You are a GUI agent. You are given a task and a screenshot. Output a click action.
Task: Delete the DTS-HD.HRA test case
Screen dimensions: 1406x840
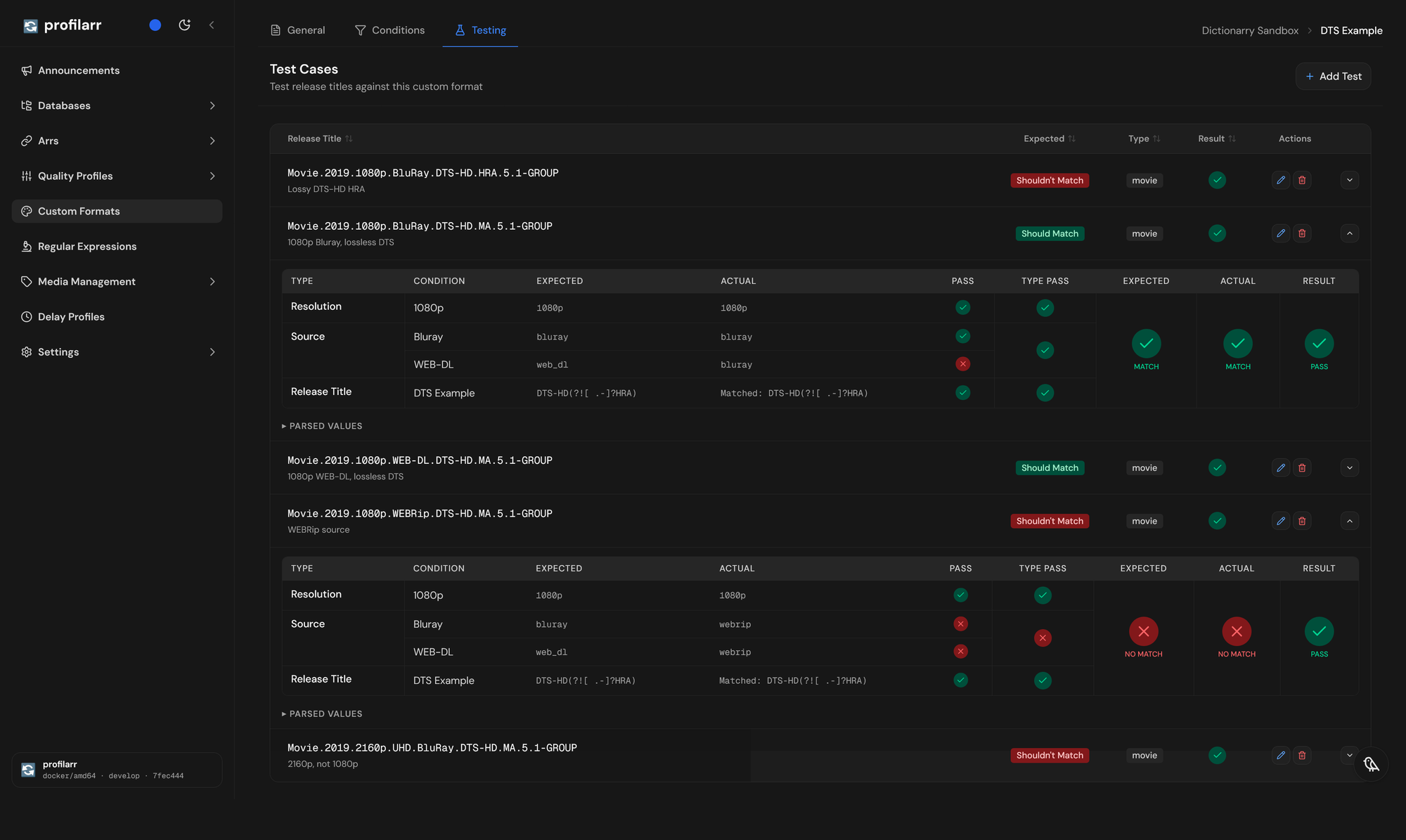1302,181
